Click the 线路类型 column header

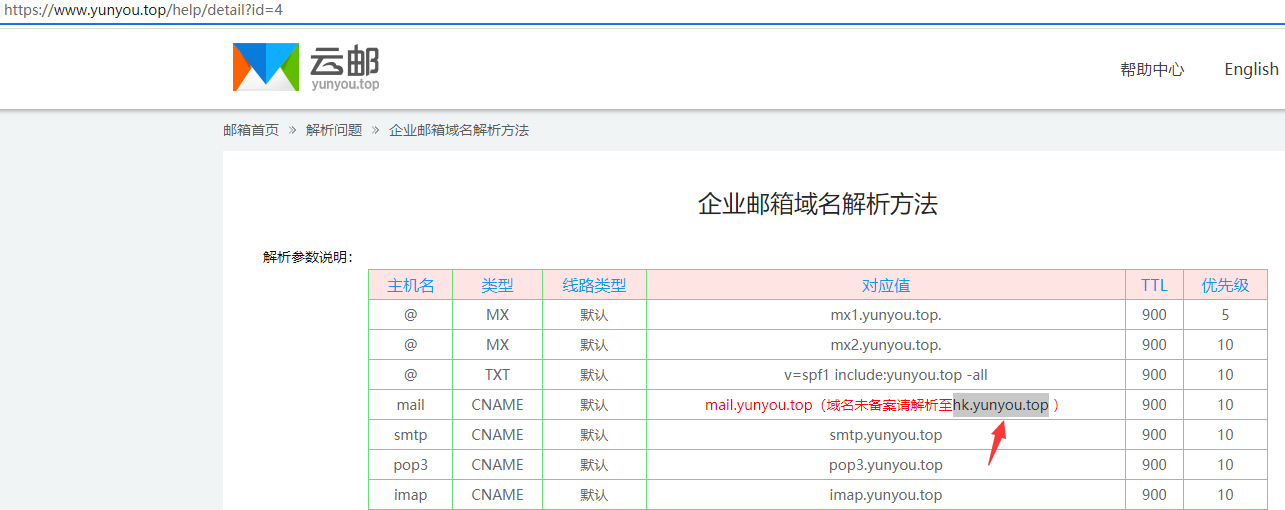click(x=594, y=285)
